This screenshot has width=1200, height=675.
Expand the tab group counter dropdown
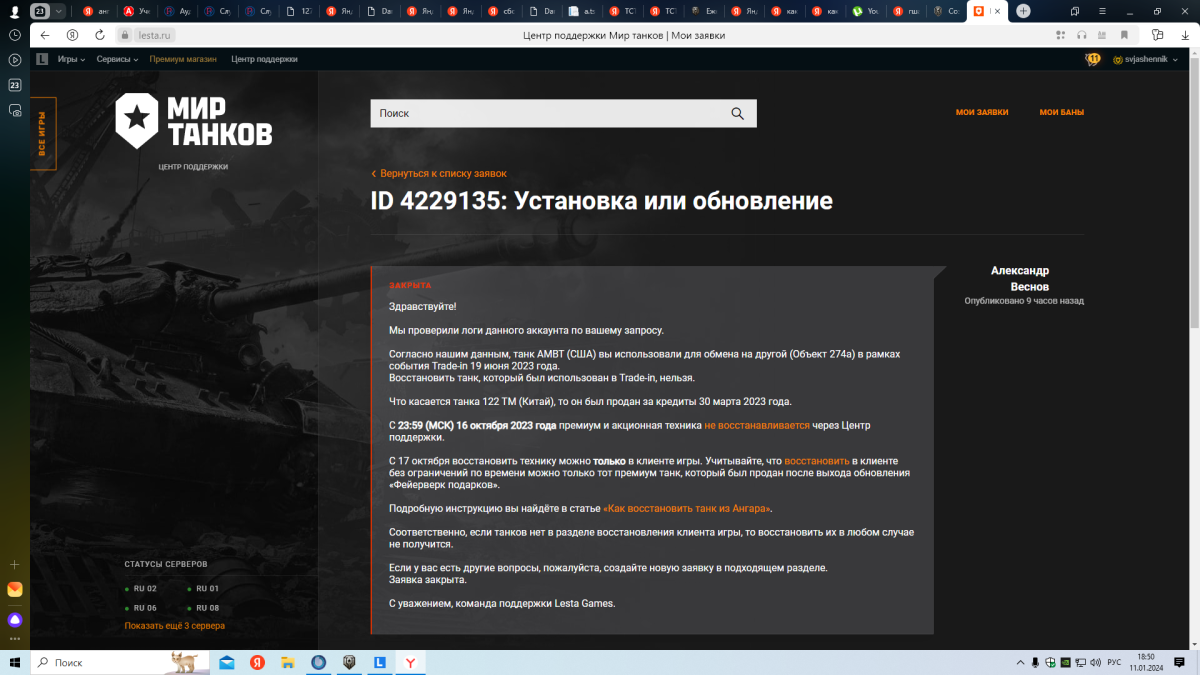[60, 11]
